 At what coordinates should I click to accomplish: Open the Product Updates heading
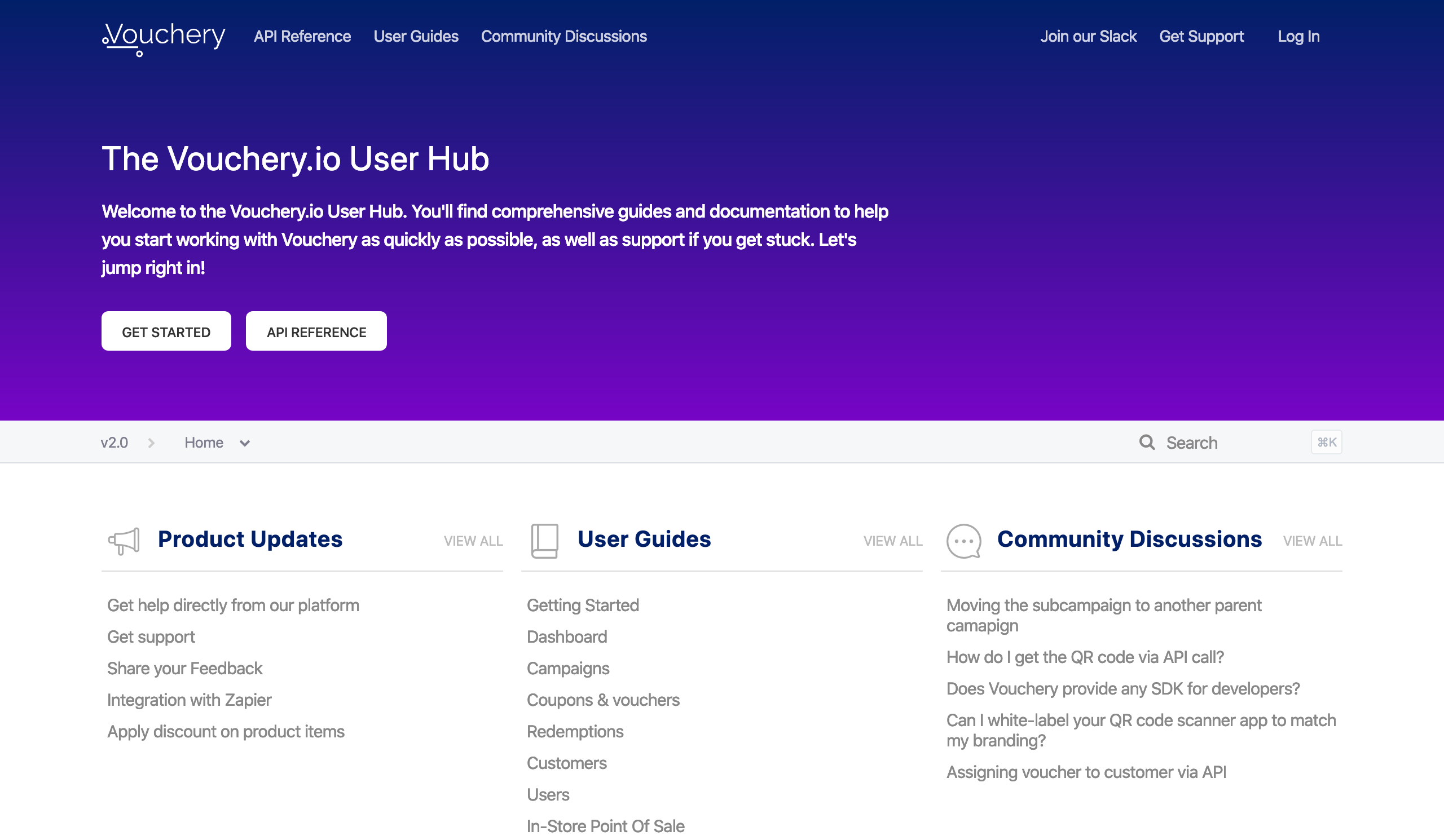pyautogui.click(x=250, y=540)
